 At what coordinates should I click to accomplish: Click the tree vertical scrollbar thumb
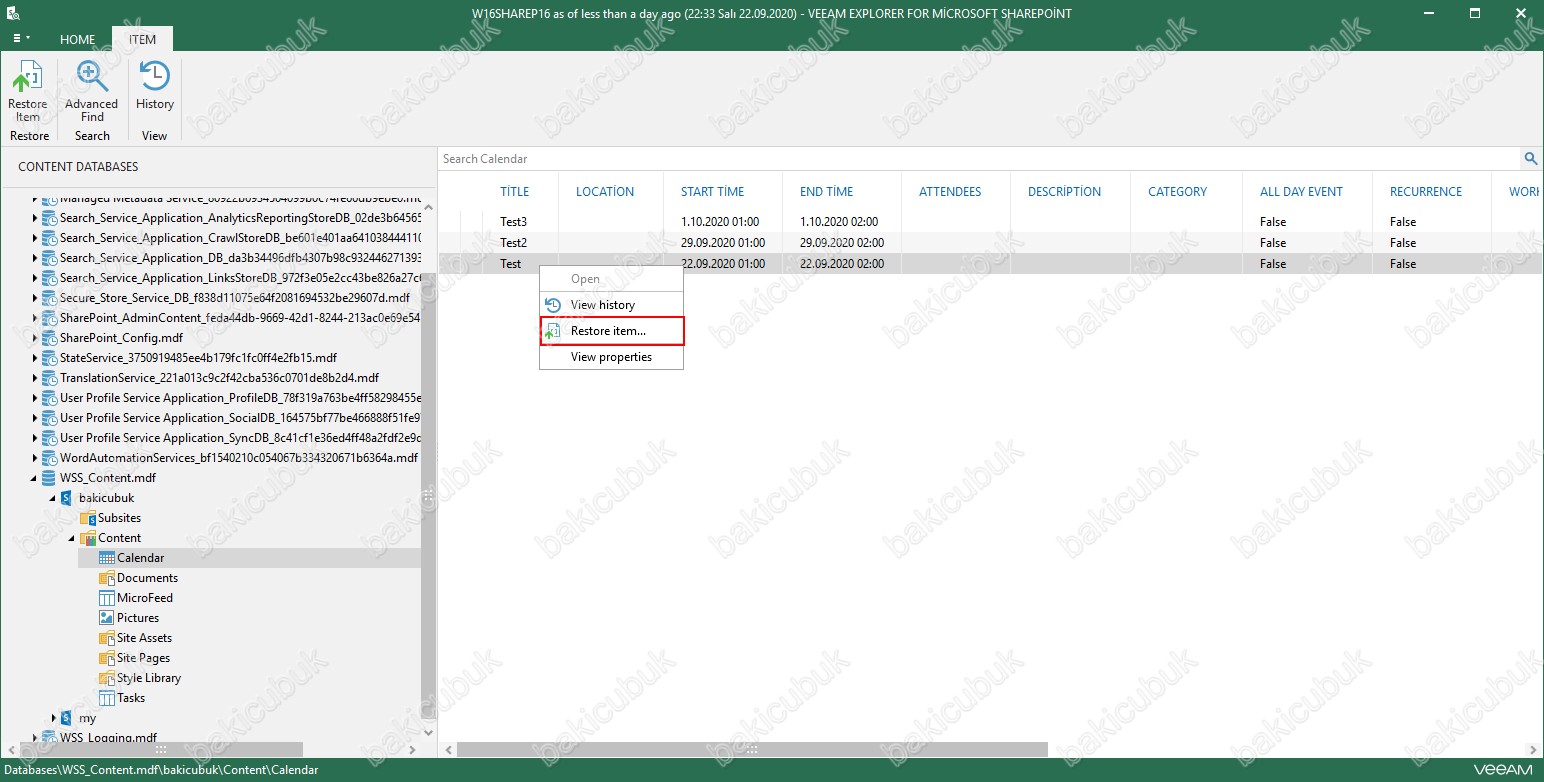pos(429,495)
